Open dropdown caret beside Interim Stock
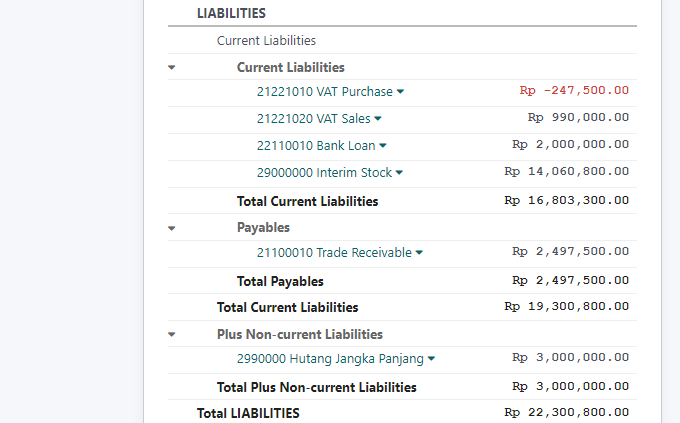680x423 pixels. 399,173
